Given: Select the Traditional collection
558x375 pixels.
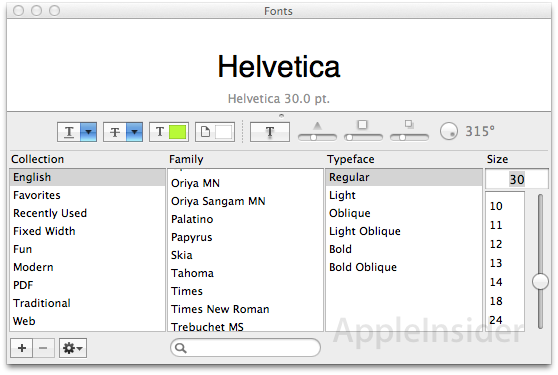Looking at the screenshot, I should (88, 303).
